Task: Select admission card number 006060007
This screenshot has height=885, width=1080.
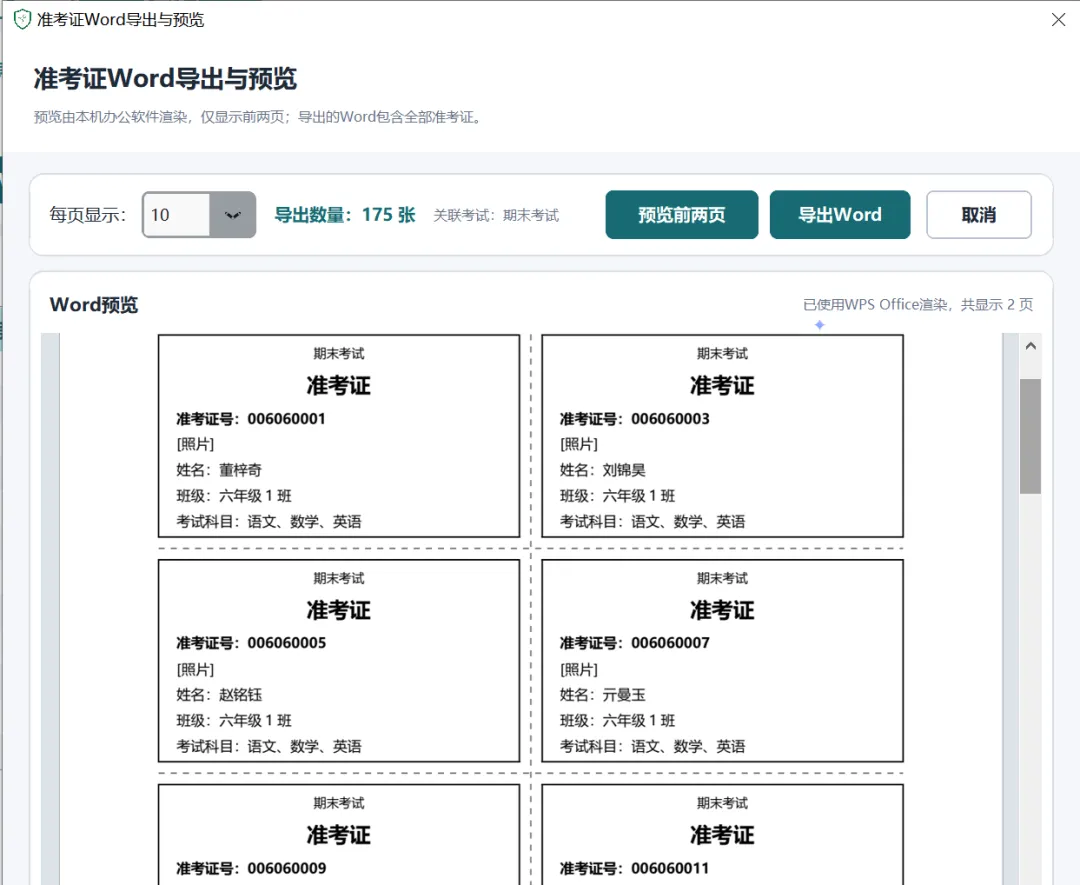Action: pyautogui.click(x=634, y=643)
